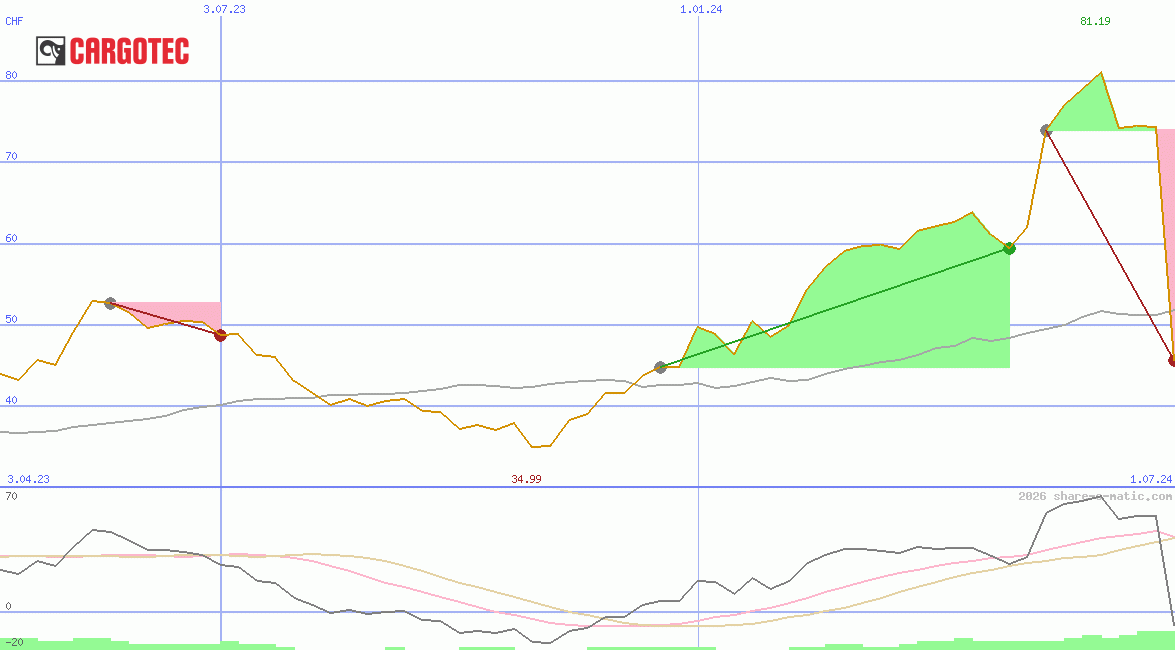Screen dimensions: 1175x650
Task: Click the 80 price axis label
Action: coord(12,75)
